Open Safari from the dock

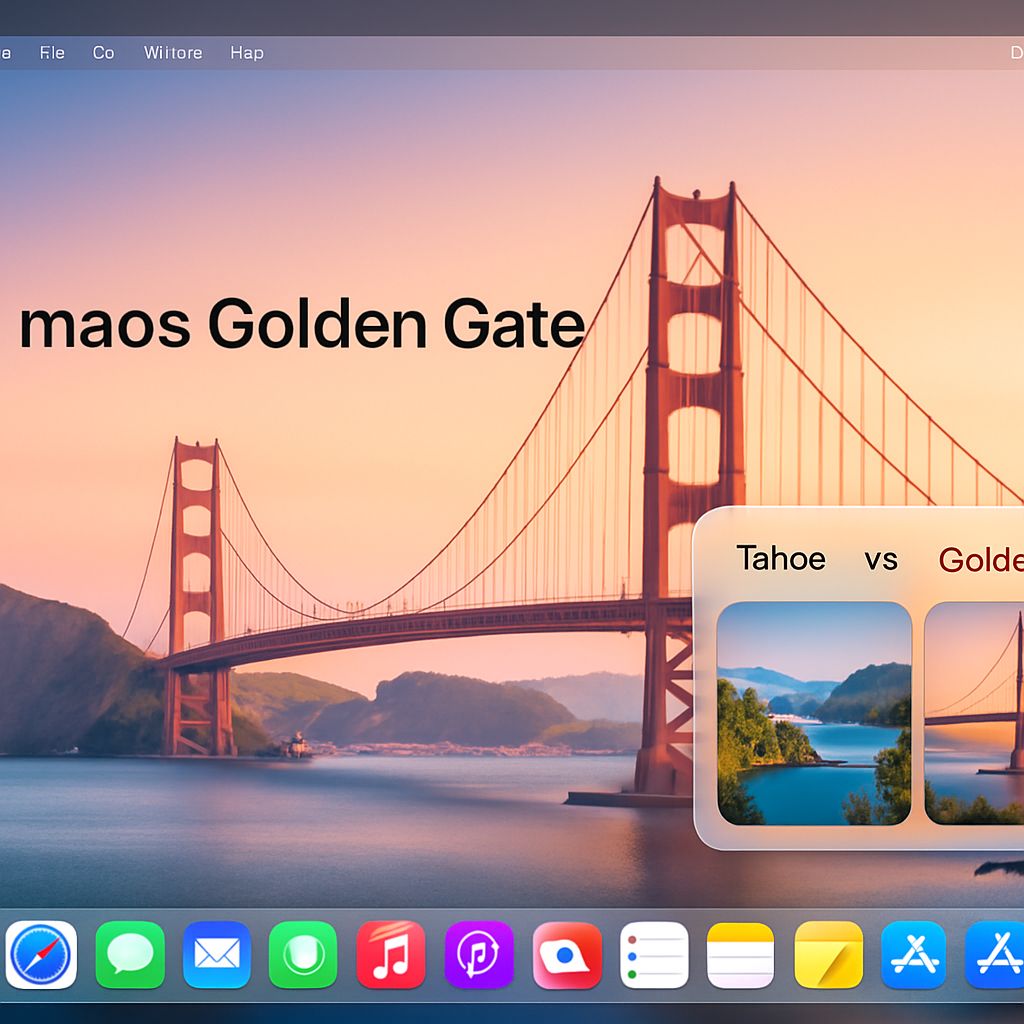(x=41, y=955)
